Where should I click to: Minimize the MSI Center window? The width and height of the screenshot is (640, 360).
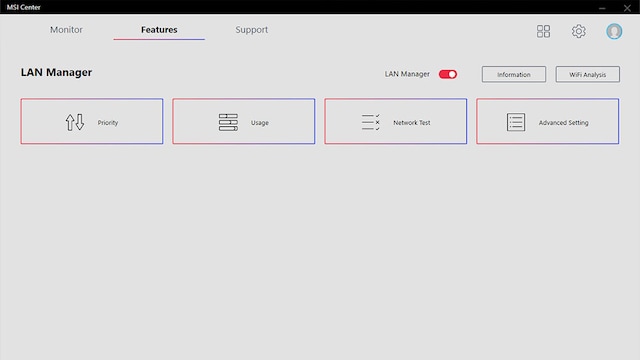pos(602,7)
